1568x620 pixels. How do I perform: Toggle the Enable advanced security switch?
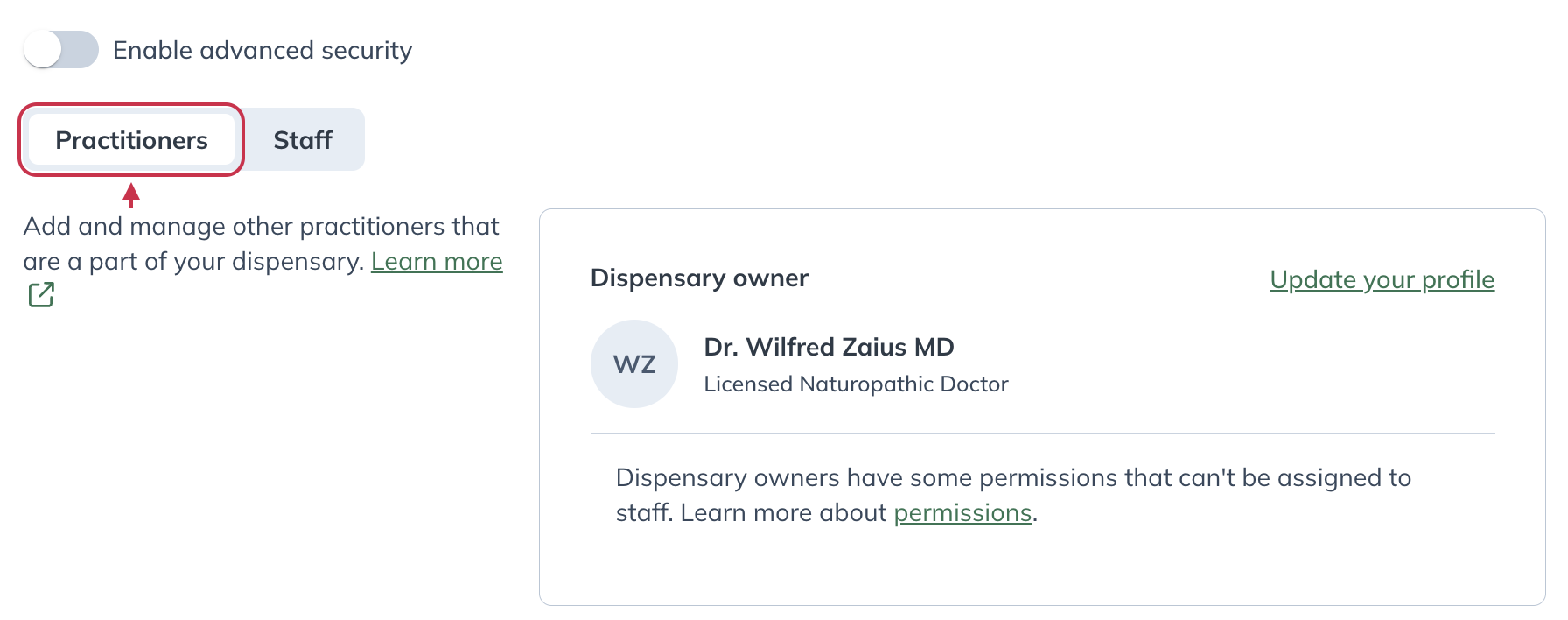tap(60, 50)
